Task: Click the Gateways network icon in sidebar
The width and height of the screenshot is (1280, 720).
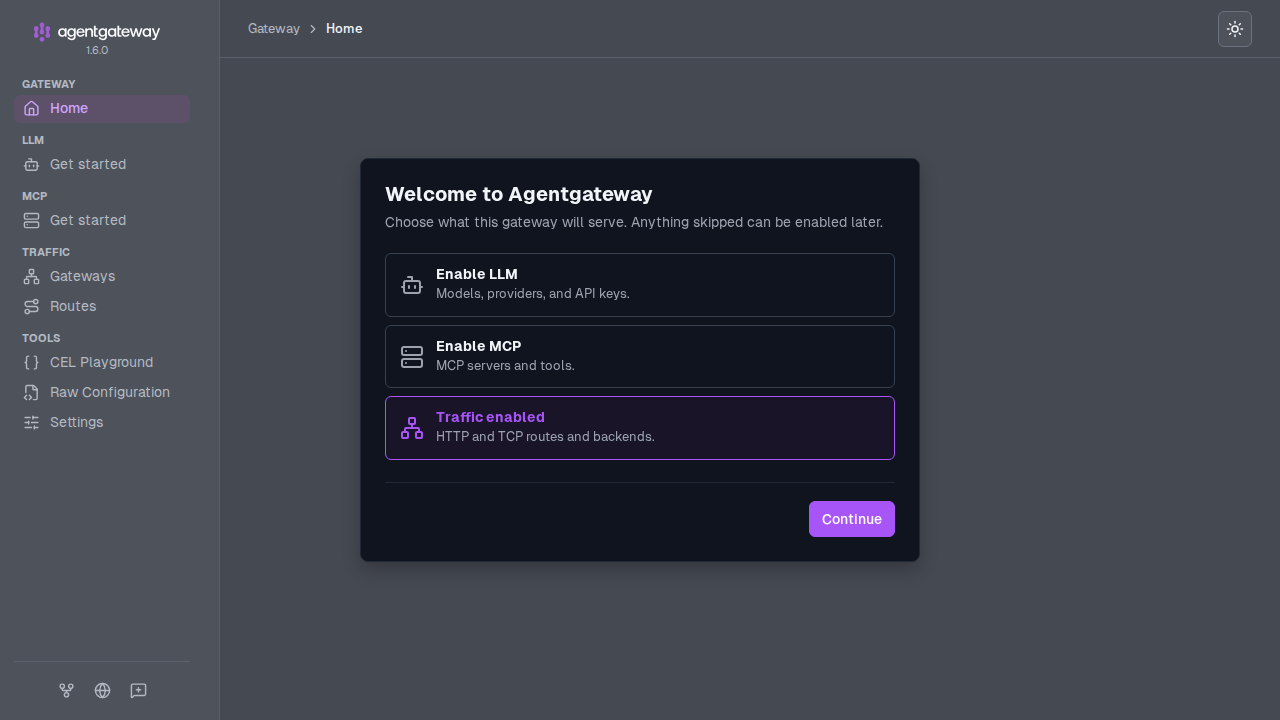Action: coord(31,276)
